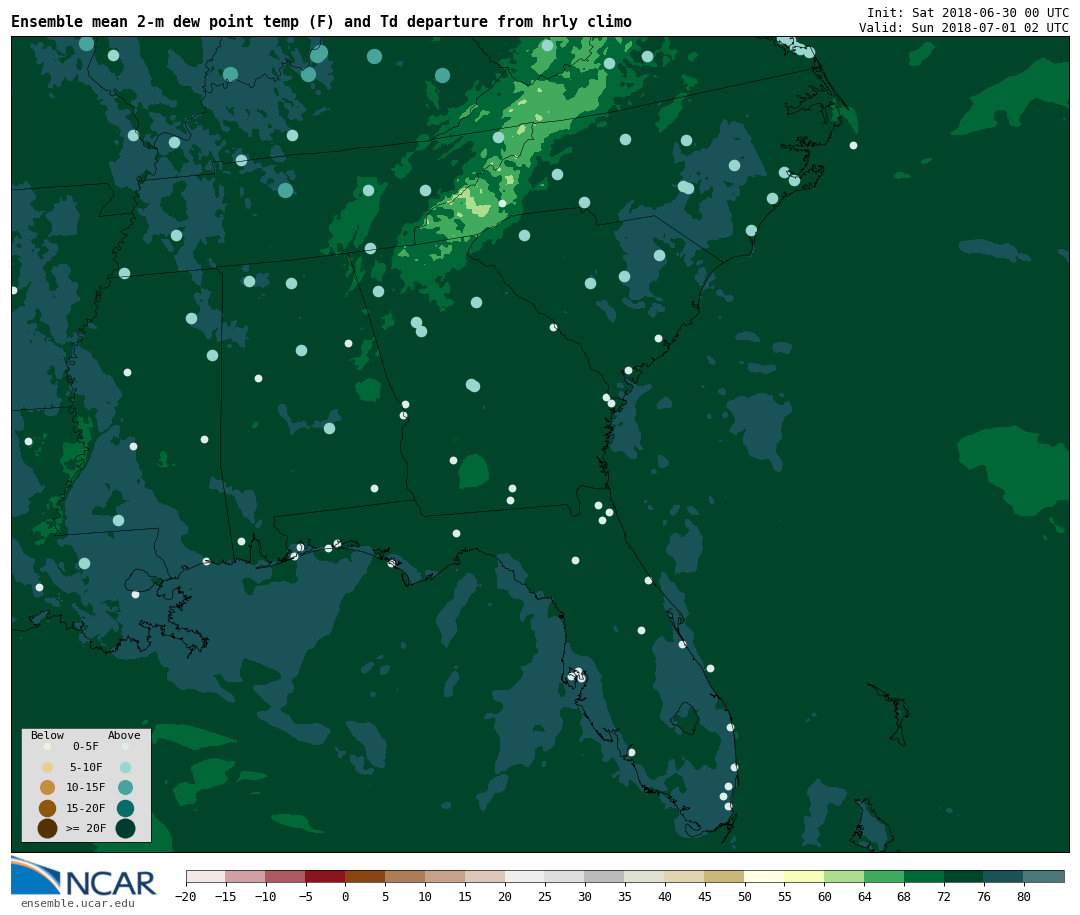Pick the dark red swatch between -5 and 0
Screen dimensions: 1080x915
(x=325, y=876)
